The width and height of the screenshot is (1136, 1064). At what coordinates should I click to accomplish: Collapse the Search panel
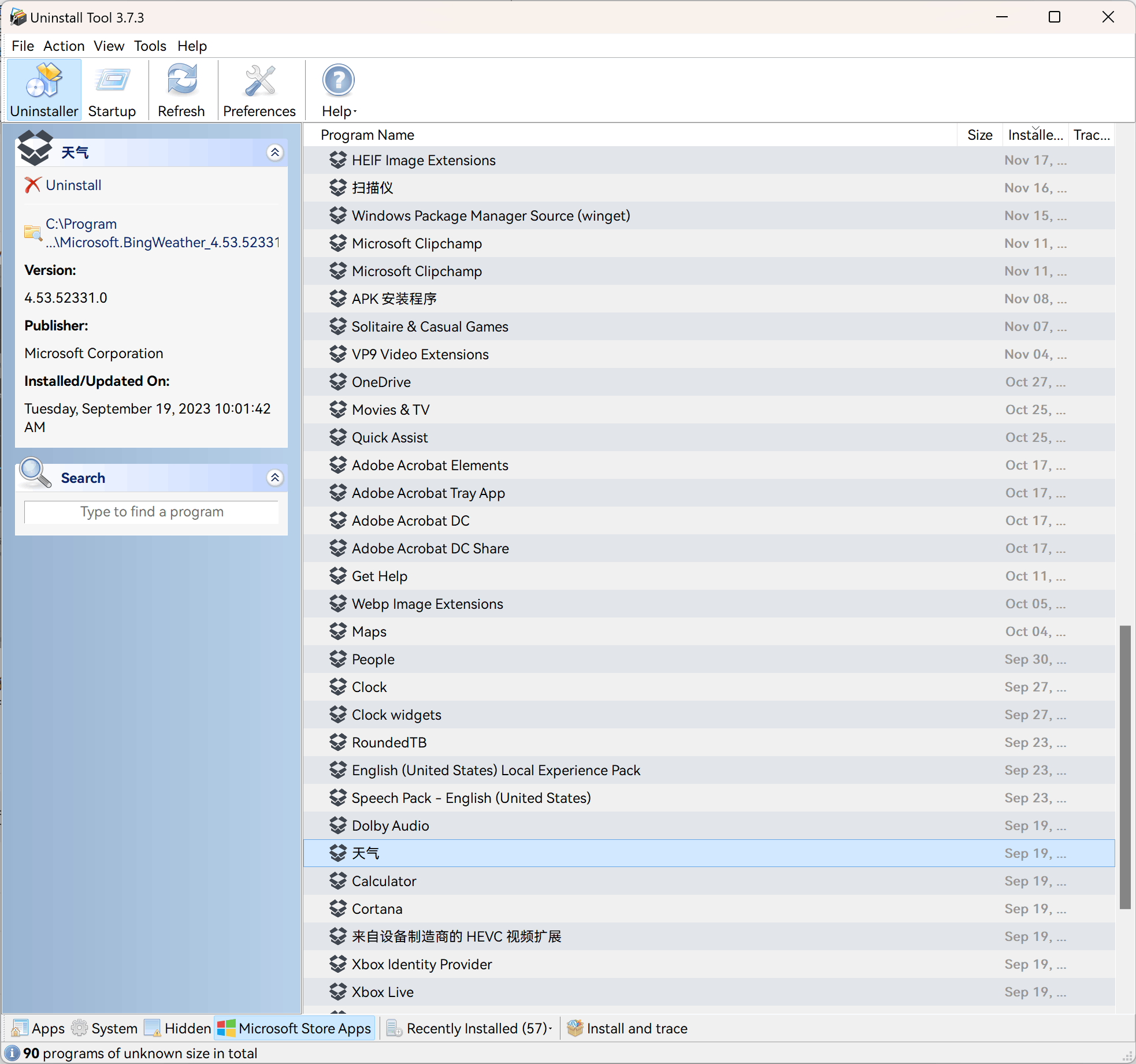[275, 478]
